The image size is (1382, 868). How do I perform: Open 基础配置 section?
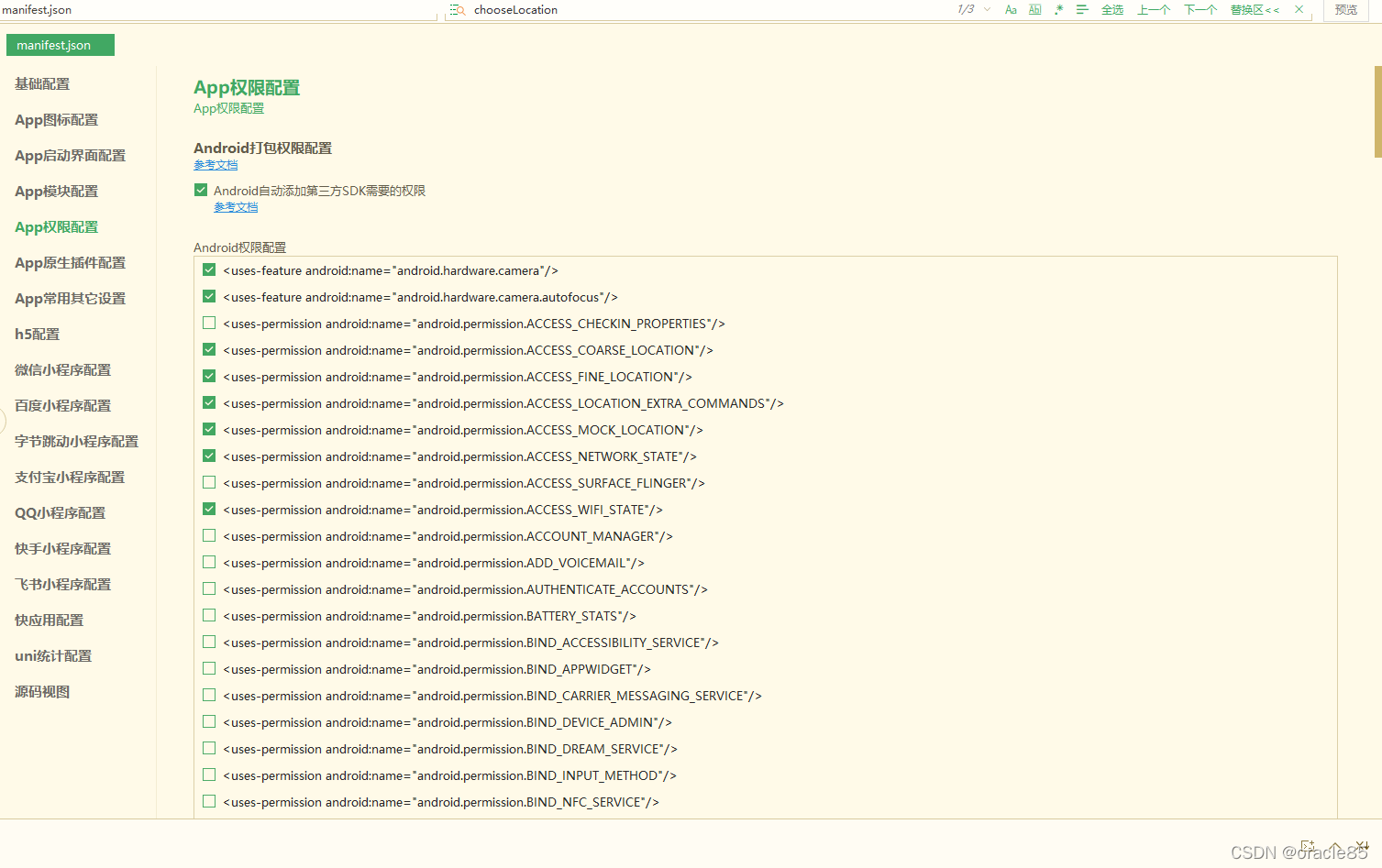tap(42, 83)
